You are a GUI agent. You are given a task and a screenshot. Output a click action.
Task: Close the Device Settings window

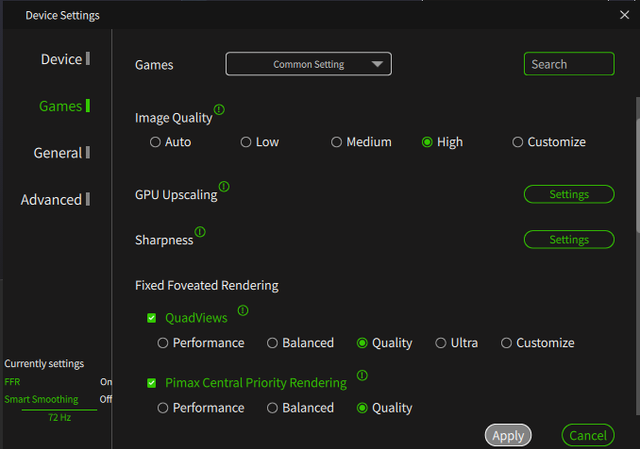point(624,15)
